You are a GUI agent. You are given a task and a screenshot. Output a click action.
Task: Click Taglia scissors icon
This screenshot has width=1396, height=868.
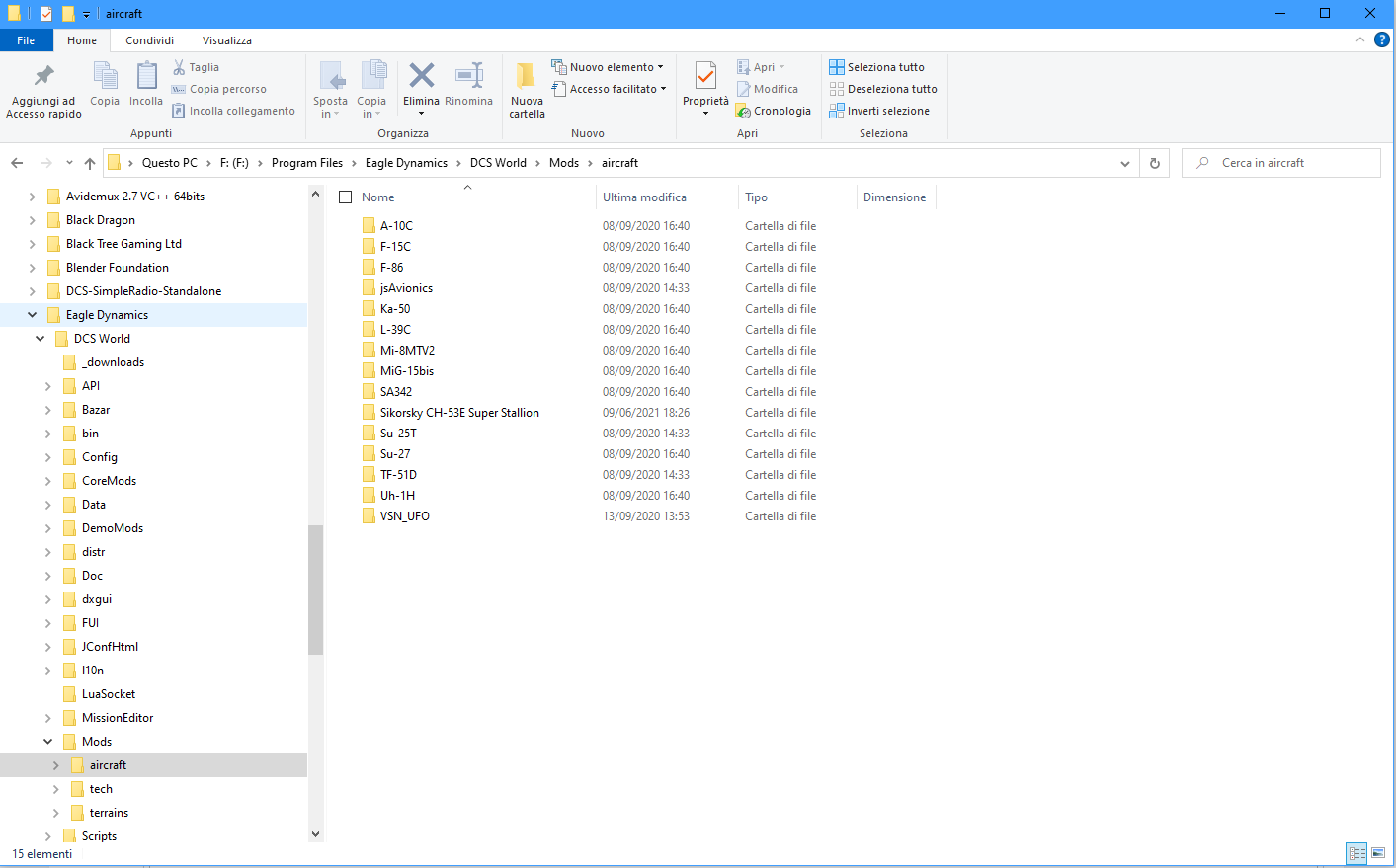[179, 67]
